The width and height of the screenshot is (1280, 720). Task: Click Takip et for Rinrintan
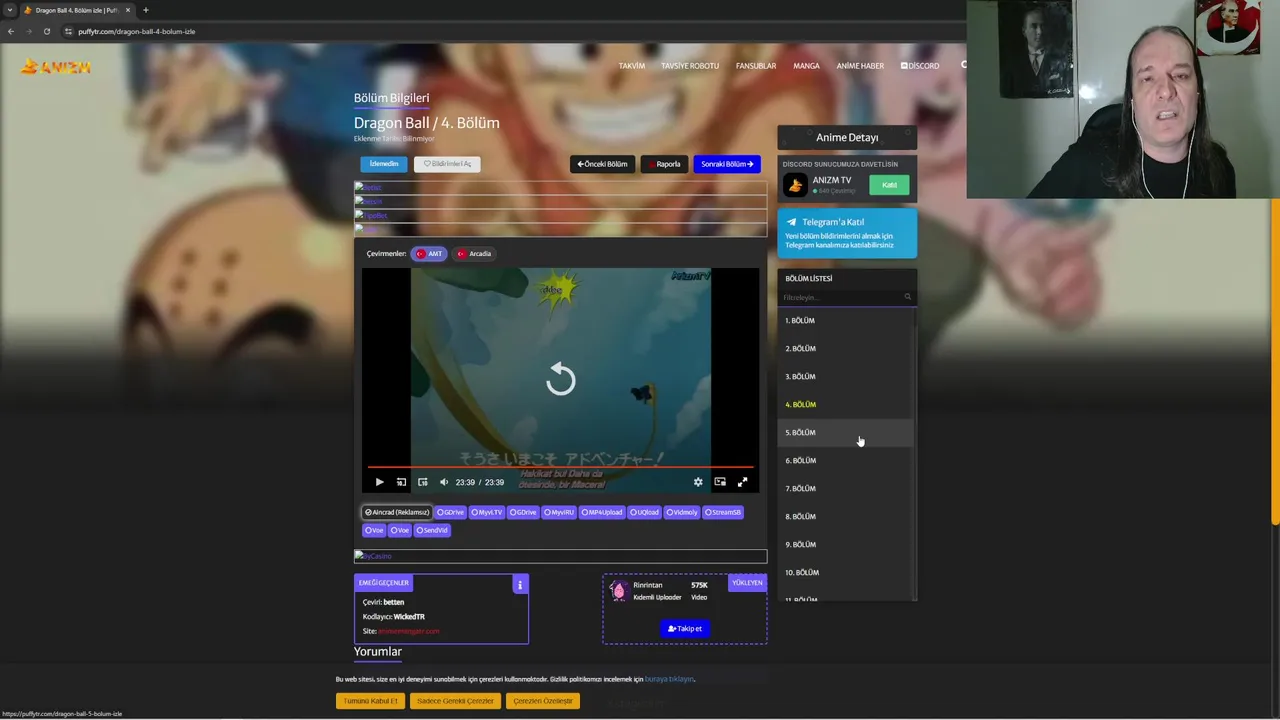pos(685,629)
